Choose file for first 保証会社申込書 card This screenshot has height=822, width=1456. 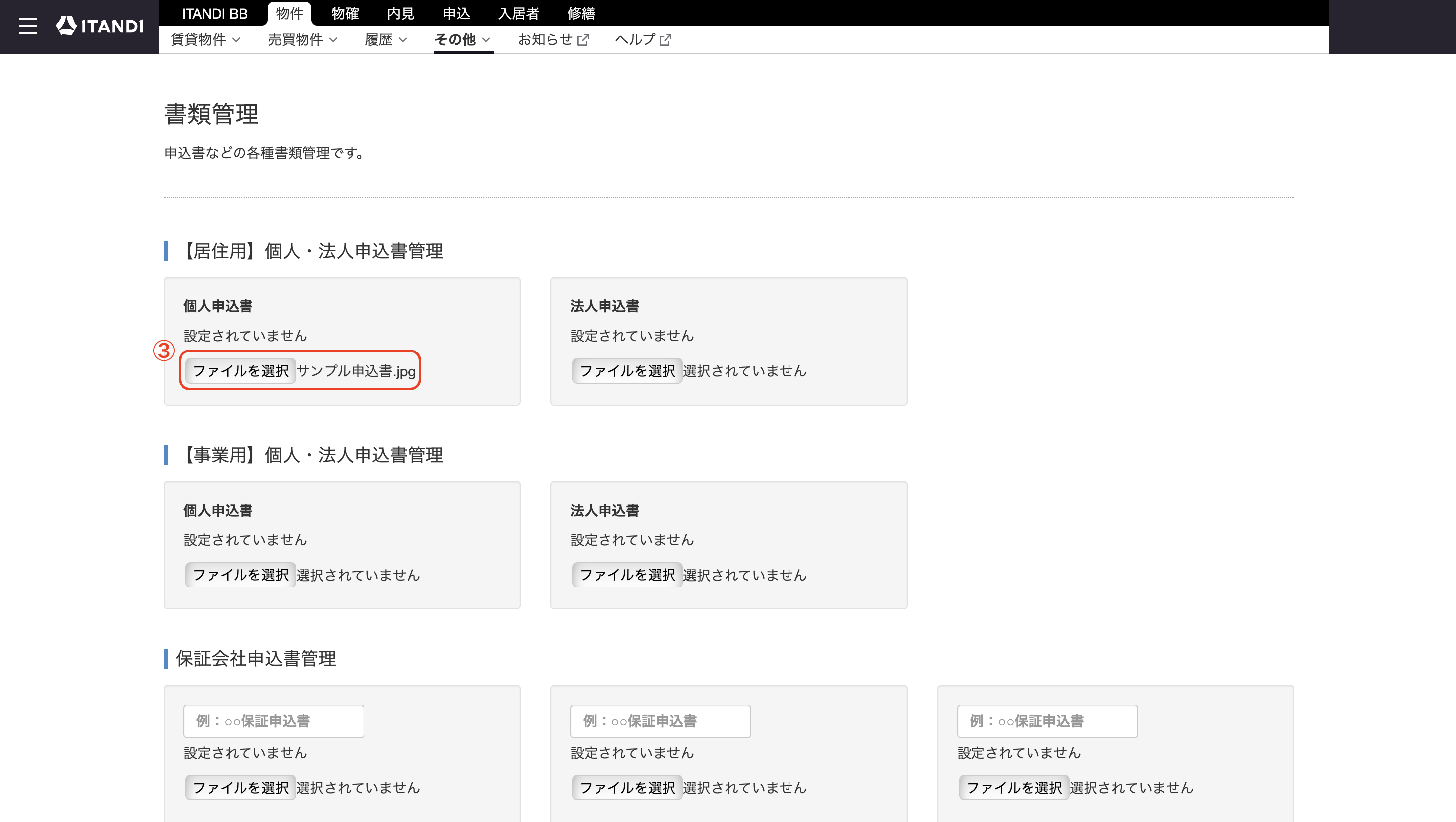[x=241, y=787]
